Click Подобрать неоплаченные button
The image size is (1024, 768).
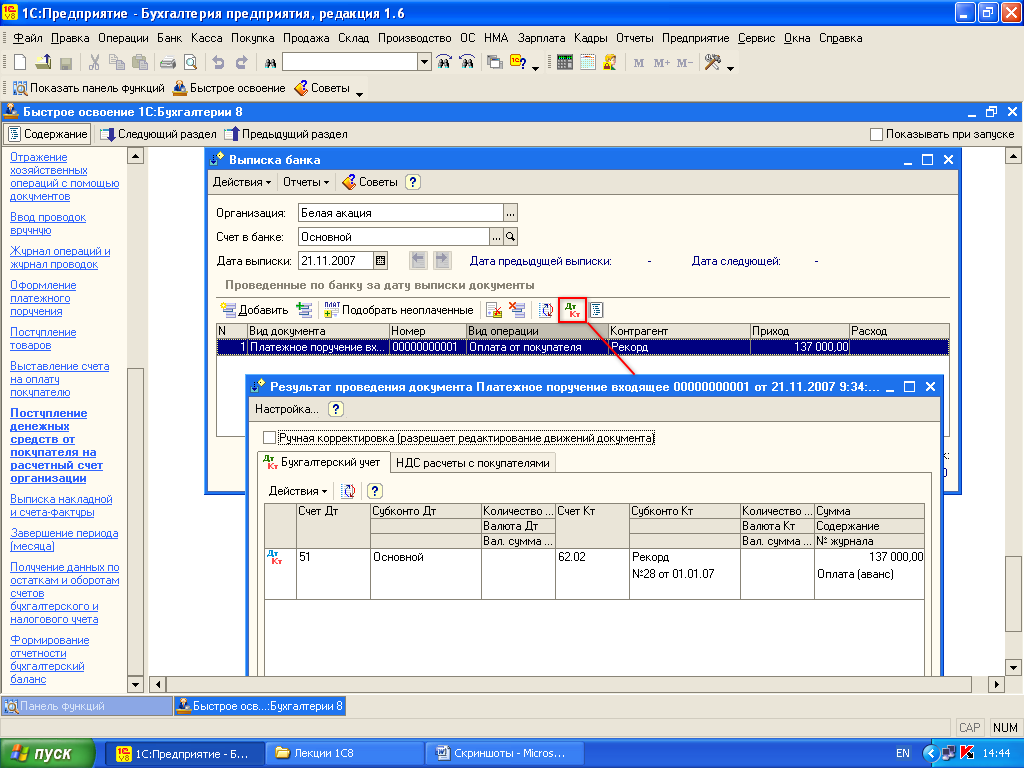click(399, 310)
